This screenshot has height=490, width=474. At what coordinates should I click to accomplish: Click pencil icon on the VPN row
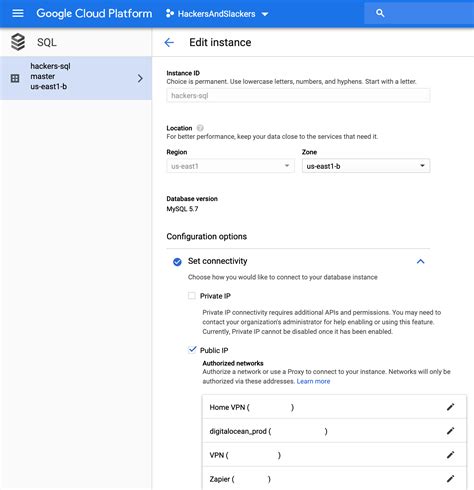[x=450, y=455]
